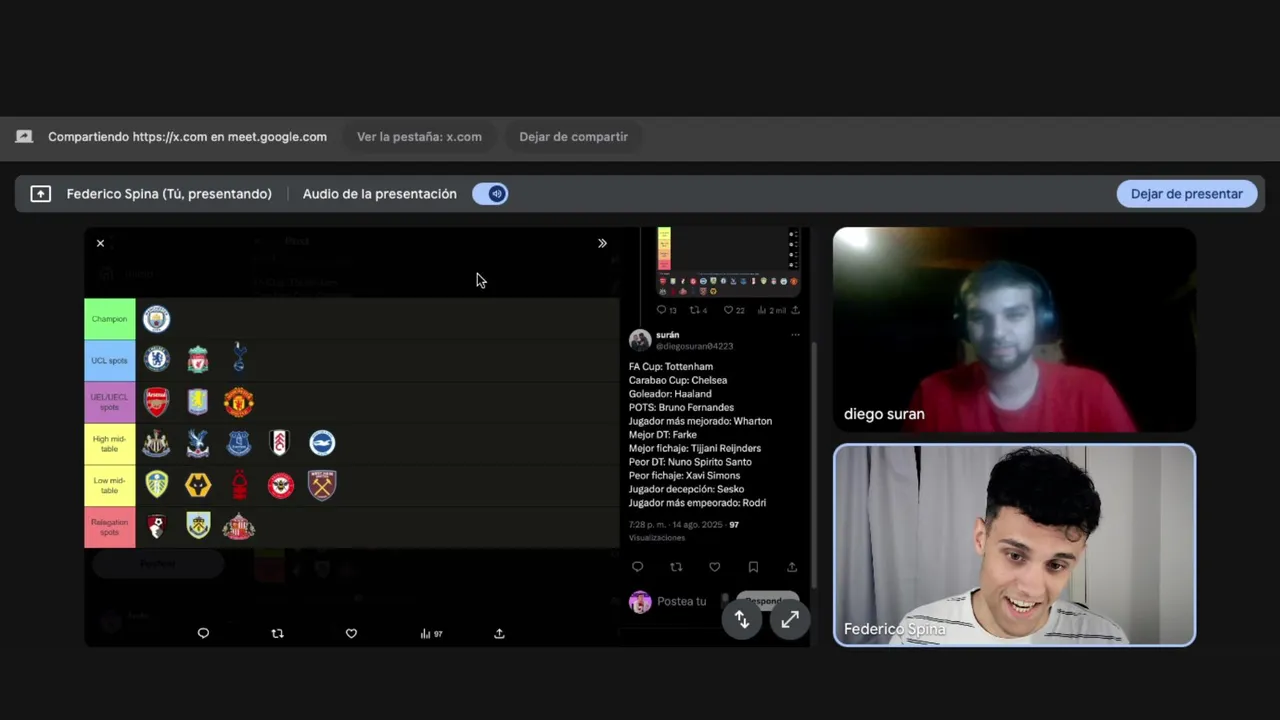Image resolution: width=1280 pixels, height=720 pixels.
Task: Toggle the Audio de la presentación switch
Action: pyautogui.click(x=490, y=194)
